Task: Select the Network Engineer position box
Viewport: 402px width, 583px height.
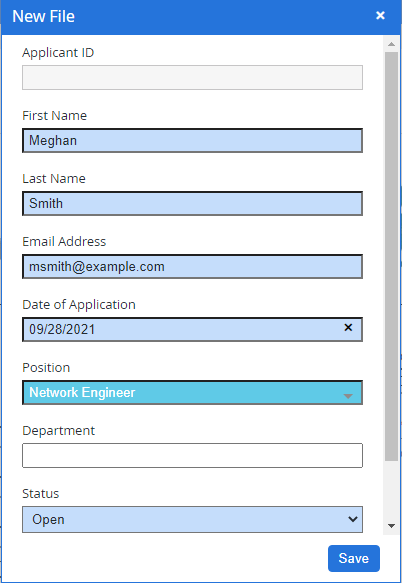Action: click(192, 392)
